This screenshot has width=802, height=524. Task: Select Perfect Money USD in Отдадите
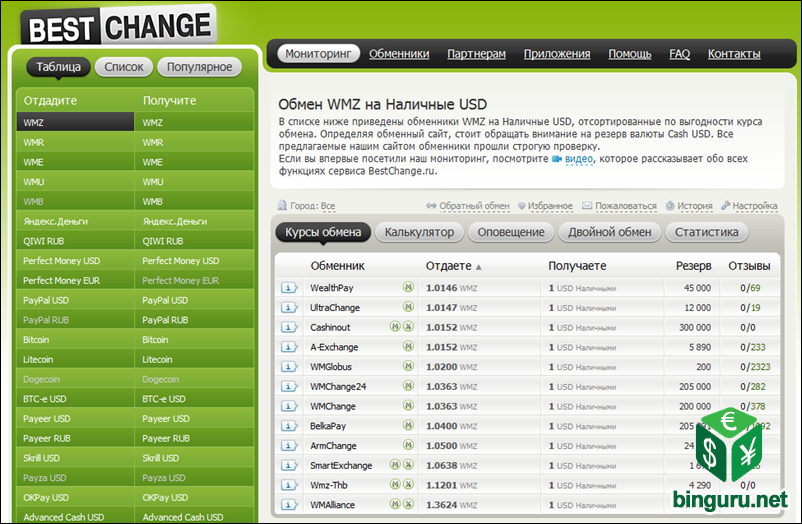point(75,261)
